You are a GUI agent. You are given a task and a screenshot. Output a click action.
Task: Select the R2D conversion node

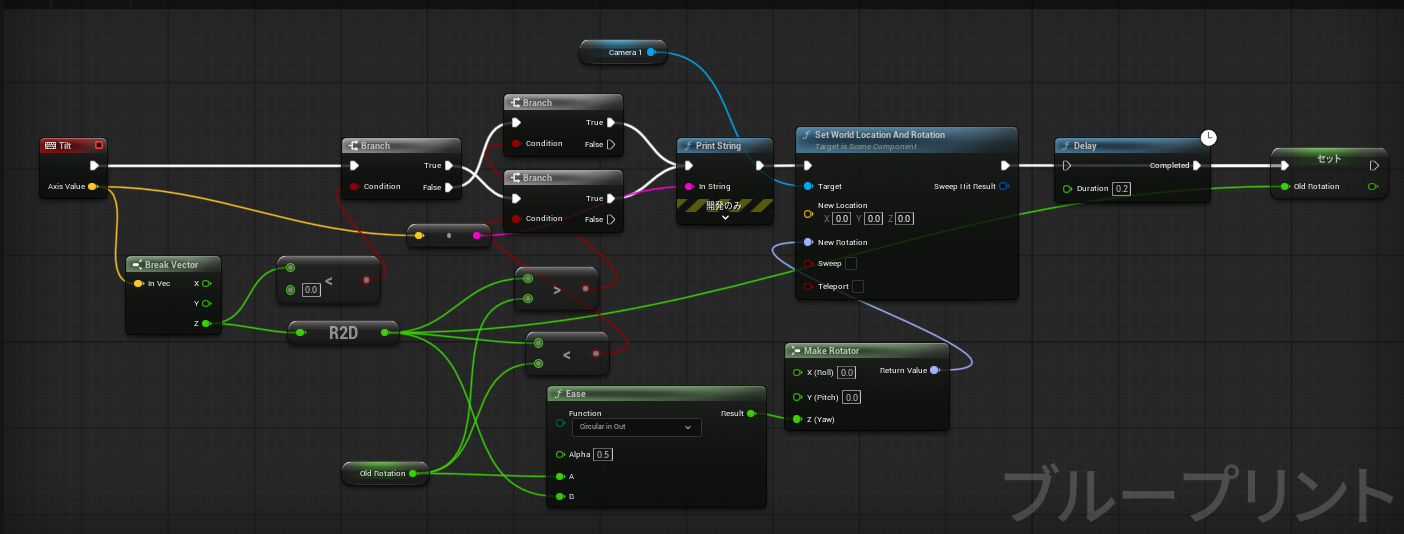[x=343, y=333]
